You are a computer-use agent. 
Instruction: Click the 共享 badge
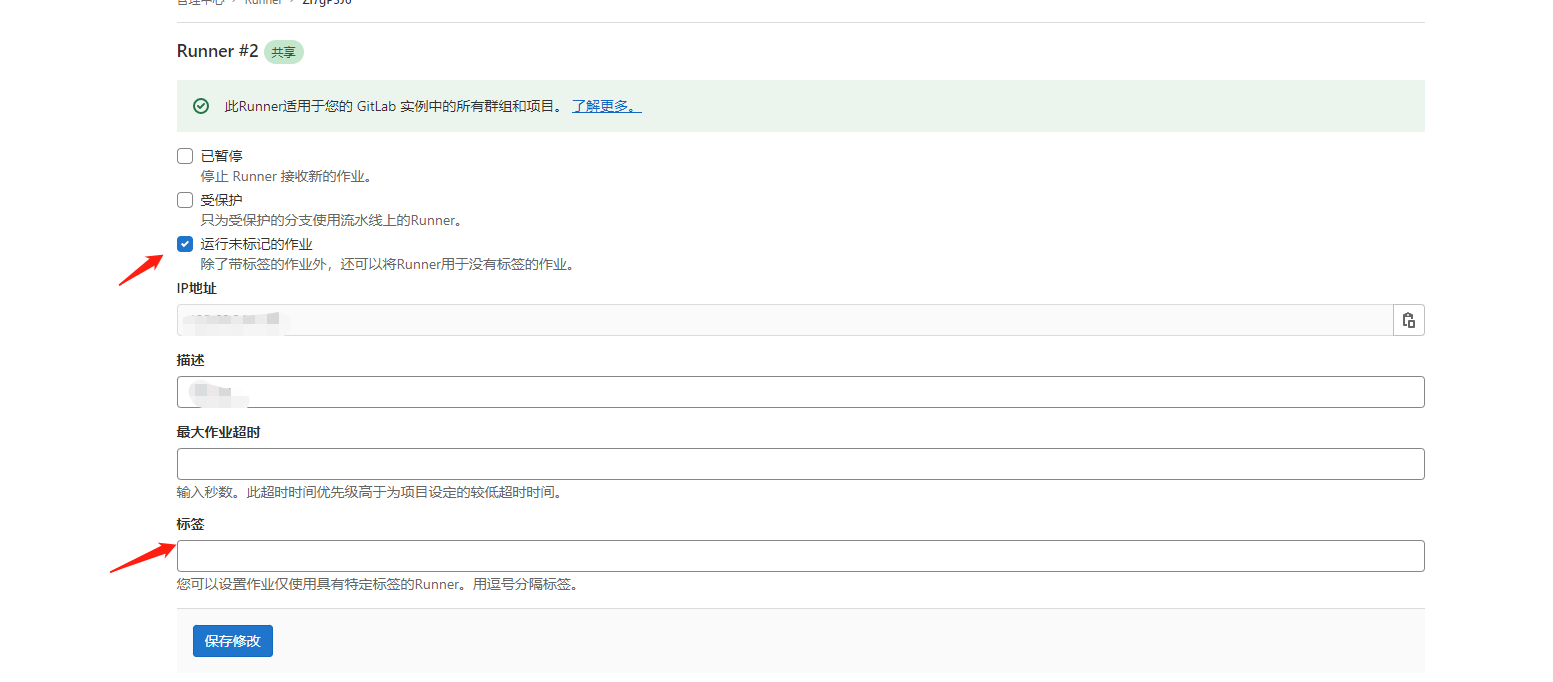[x=284, y=52]
